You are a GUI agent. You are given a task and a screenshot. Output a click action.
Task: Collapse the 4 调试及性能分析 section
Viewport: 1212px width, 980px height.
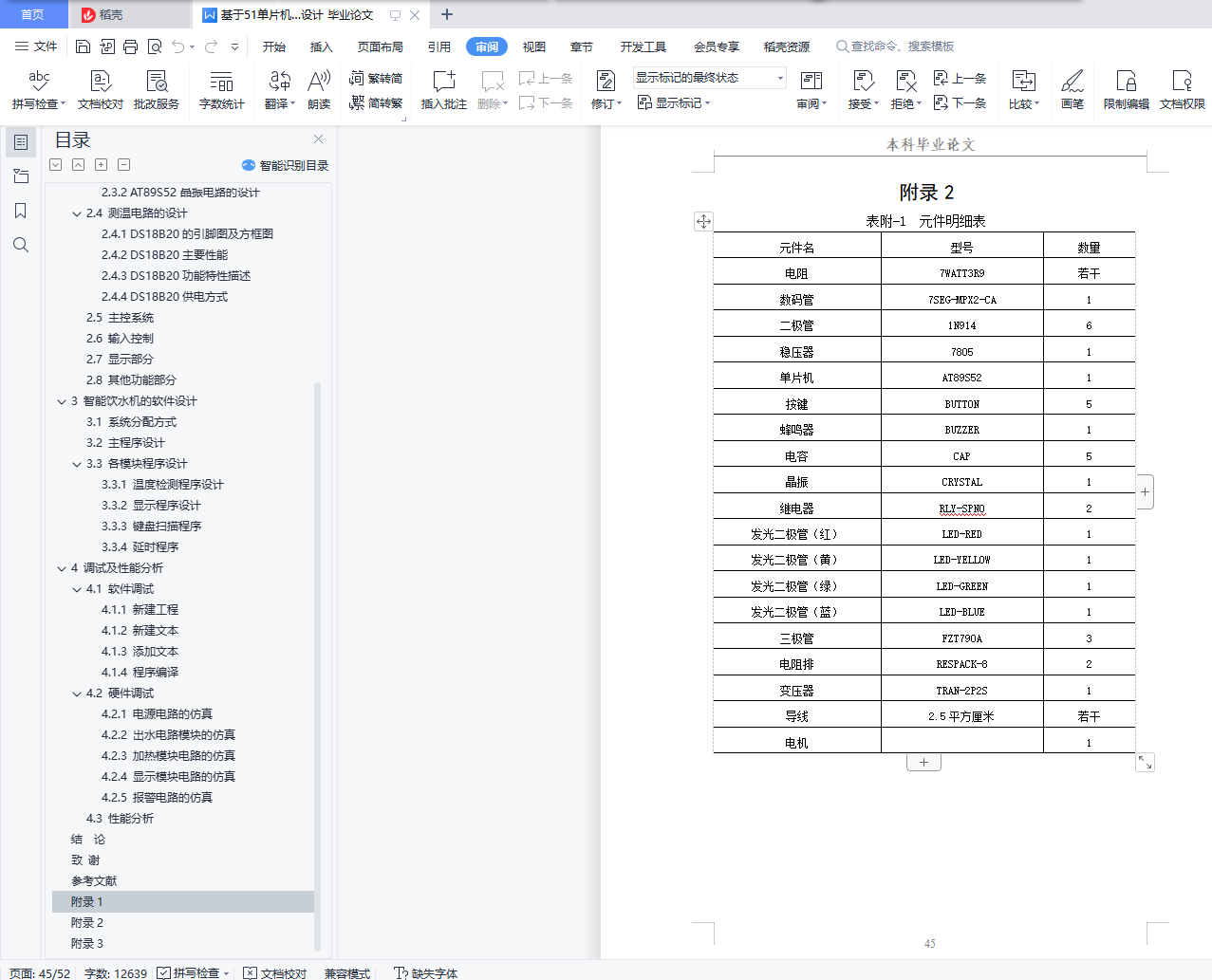tap(62, 568)
